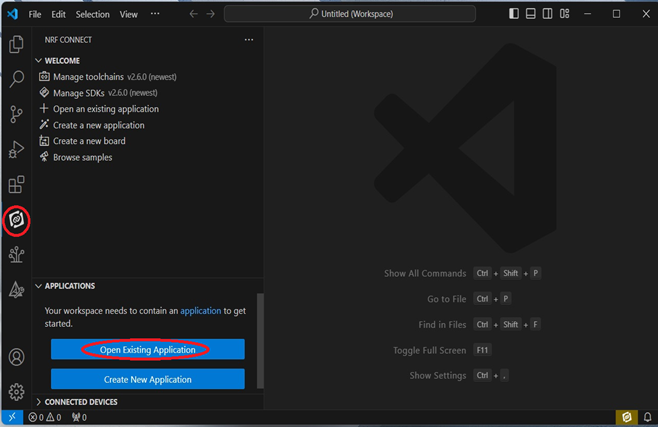Viewport: 658px width, 427px height.
Task: Click the notifications bell in status bar
Action: 647,417
